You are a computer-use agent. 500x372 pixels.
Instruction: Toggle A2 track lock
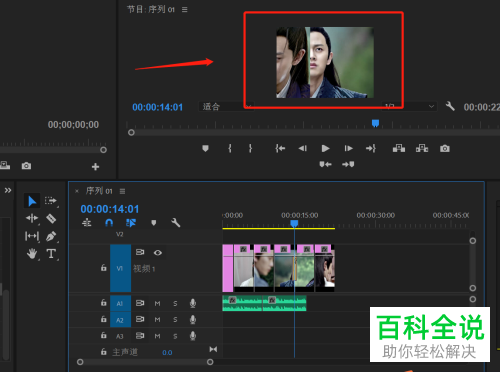(104, 319)
